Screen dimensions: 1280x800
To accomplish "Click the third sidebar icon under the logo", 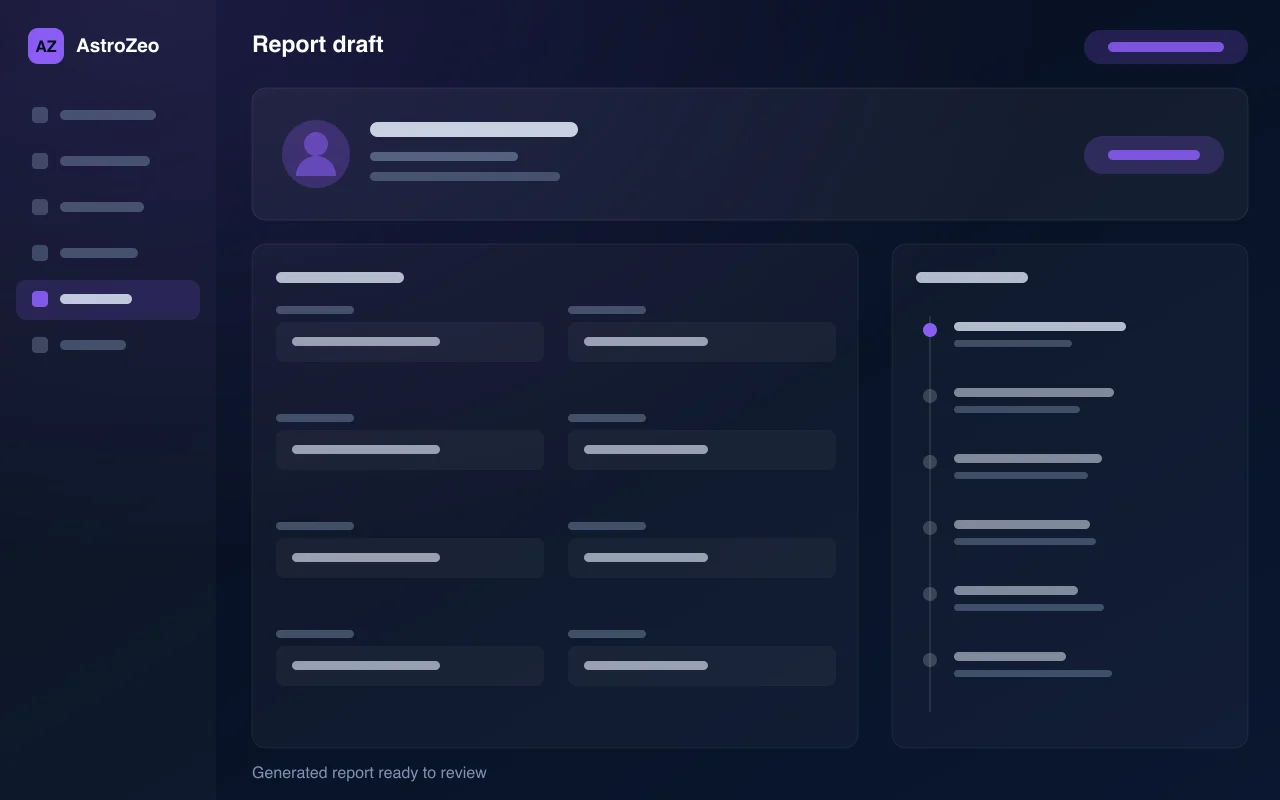I will 40,207.
